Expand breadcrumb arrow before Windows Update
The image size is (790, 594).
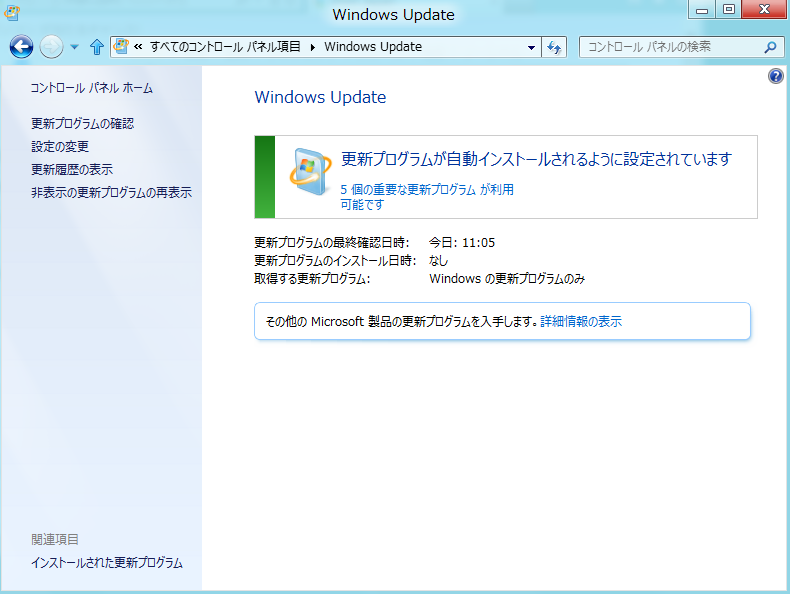[x=313, y=47]
